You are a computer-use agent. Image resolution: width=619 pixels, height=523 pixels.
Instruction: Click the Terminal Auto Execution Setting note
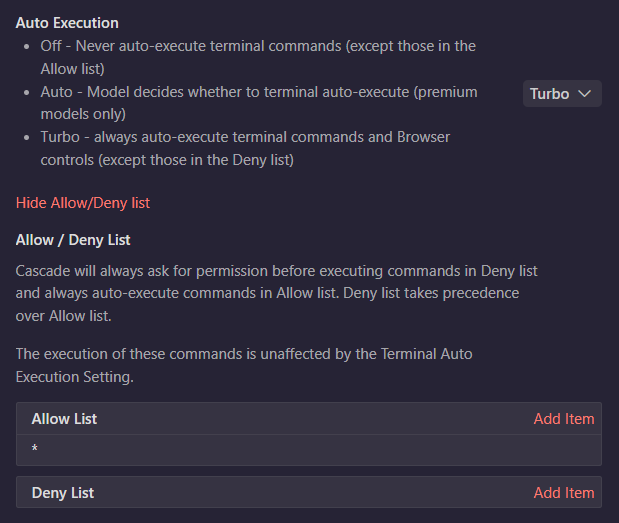point(244,365)
